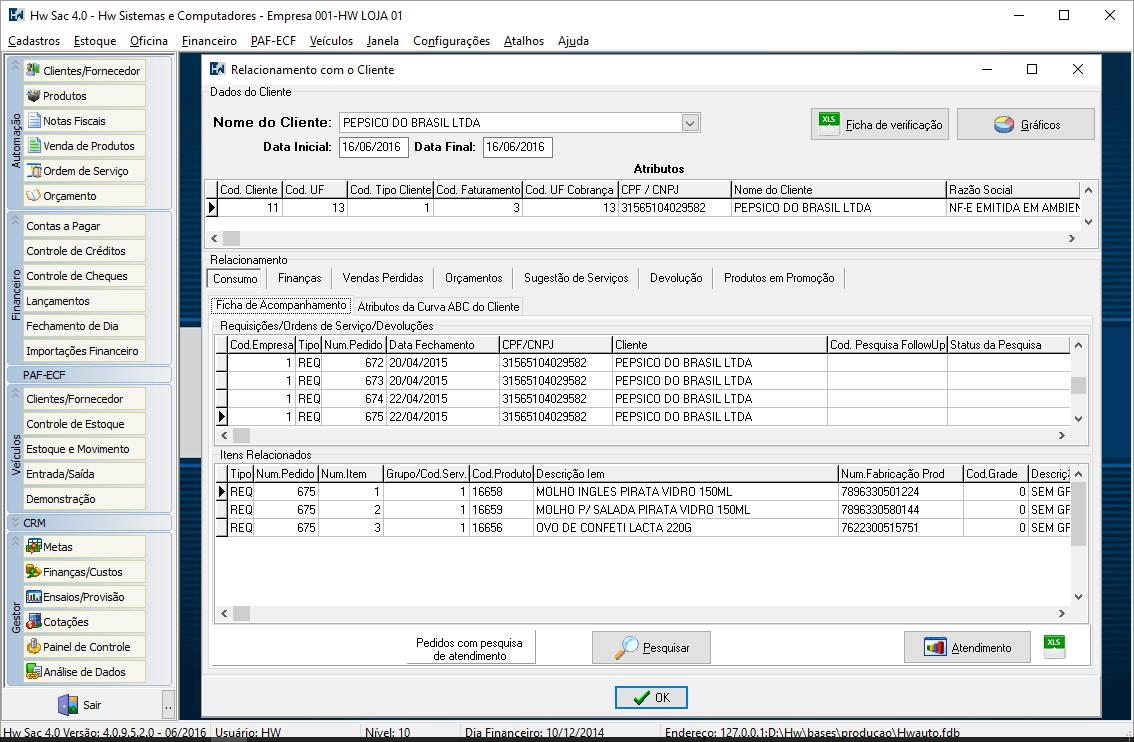Switch to the Finanças tab
This screenshot has height=742, width=1134.
click(x=299, y=278)
